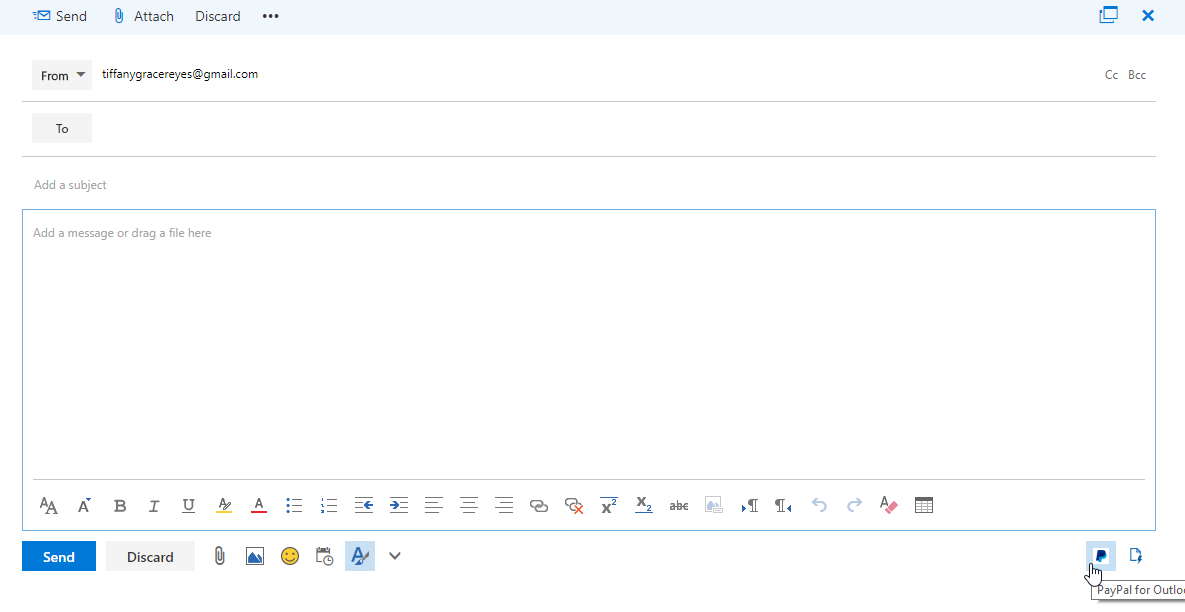Screen dimensions: 1185x612
Task: Insert a table
Action: point(924,505)
